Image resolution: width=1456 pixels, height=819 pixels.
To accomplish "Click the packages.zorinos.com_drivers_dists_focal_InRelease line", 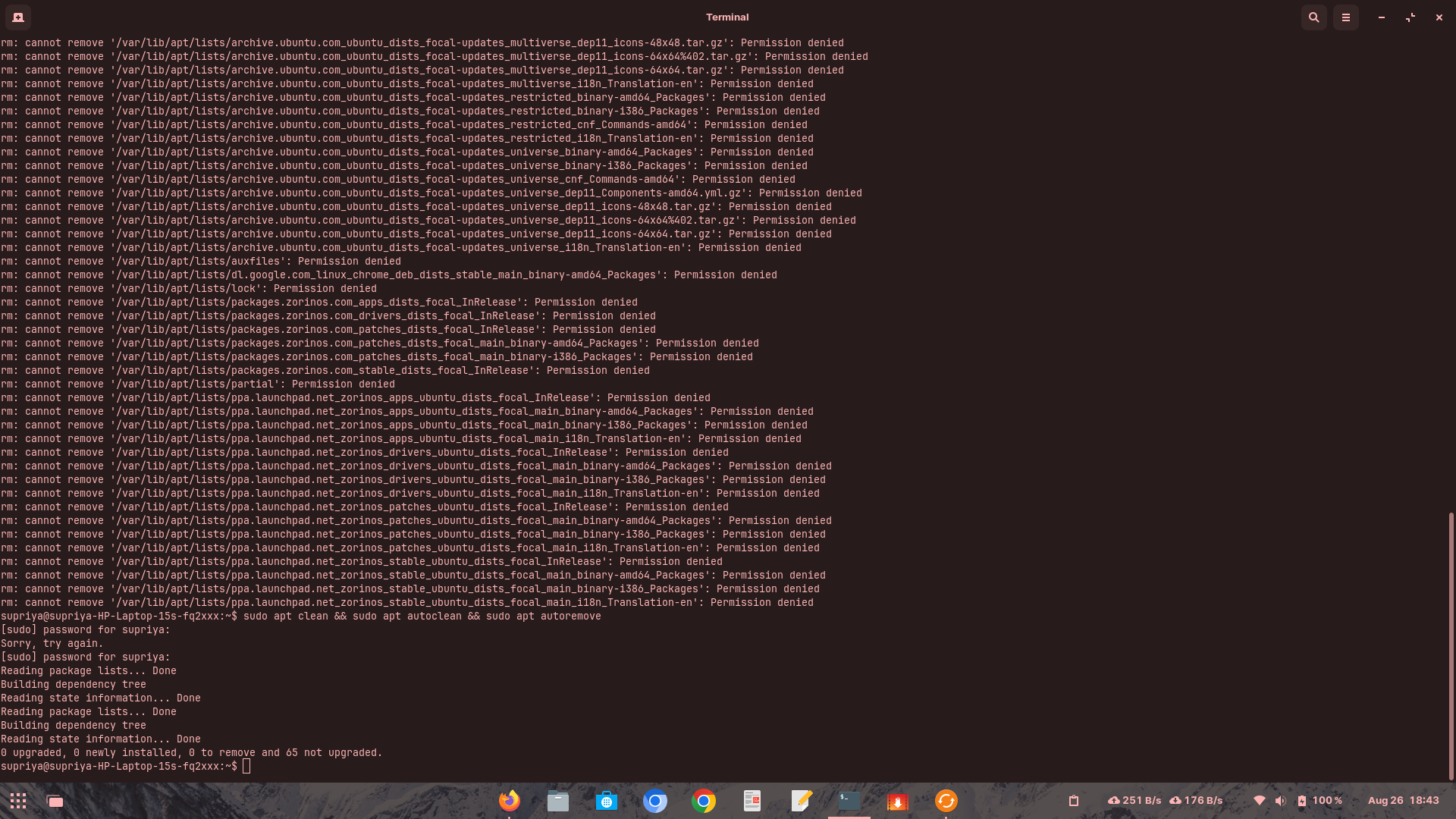I will pos(328,316).
